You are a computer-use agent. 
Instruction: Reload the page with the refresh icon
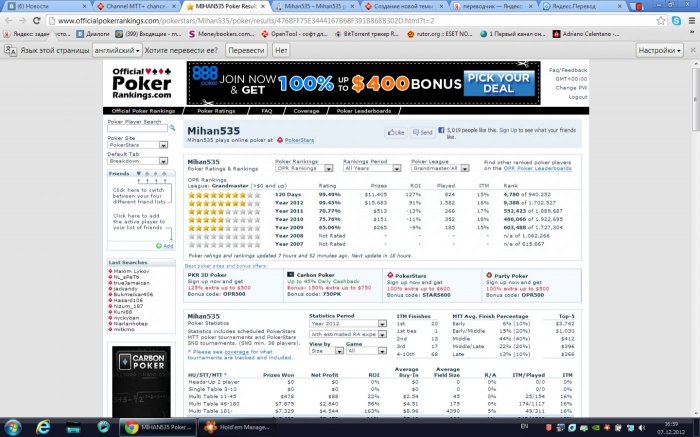[x=37, y=21]
